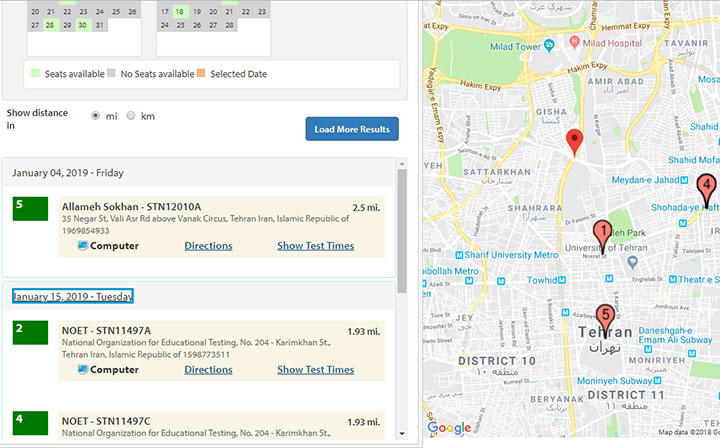Click the AMIR ABAD label on map
This screenshot has width=720, height=448.
coord(615,81)
